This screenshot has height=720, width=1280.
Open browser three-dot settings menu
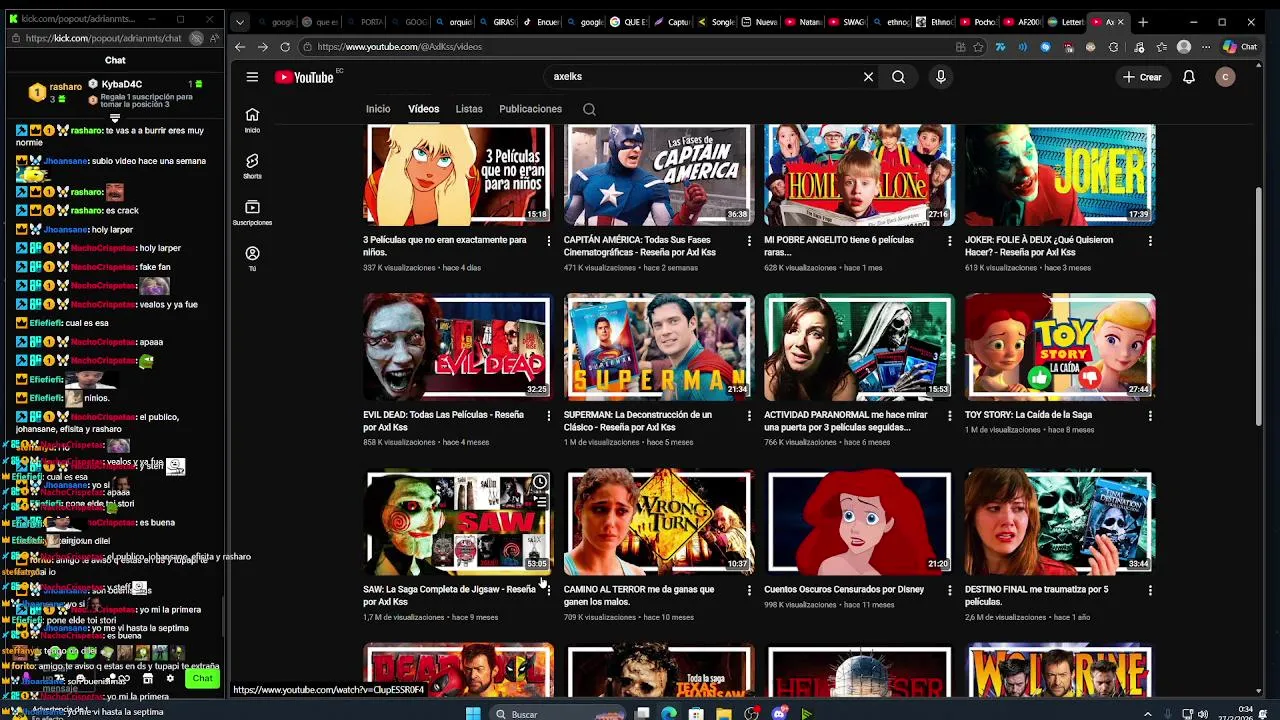coord(1206,47)
